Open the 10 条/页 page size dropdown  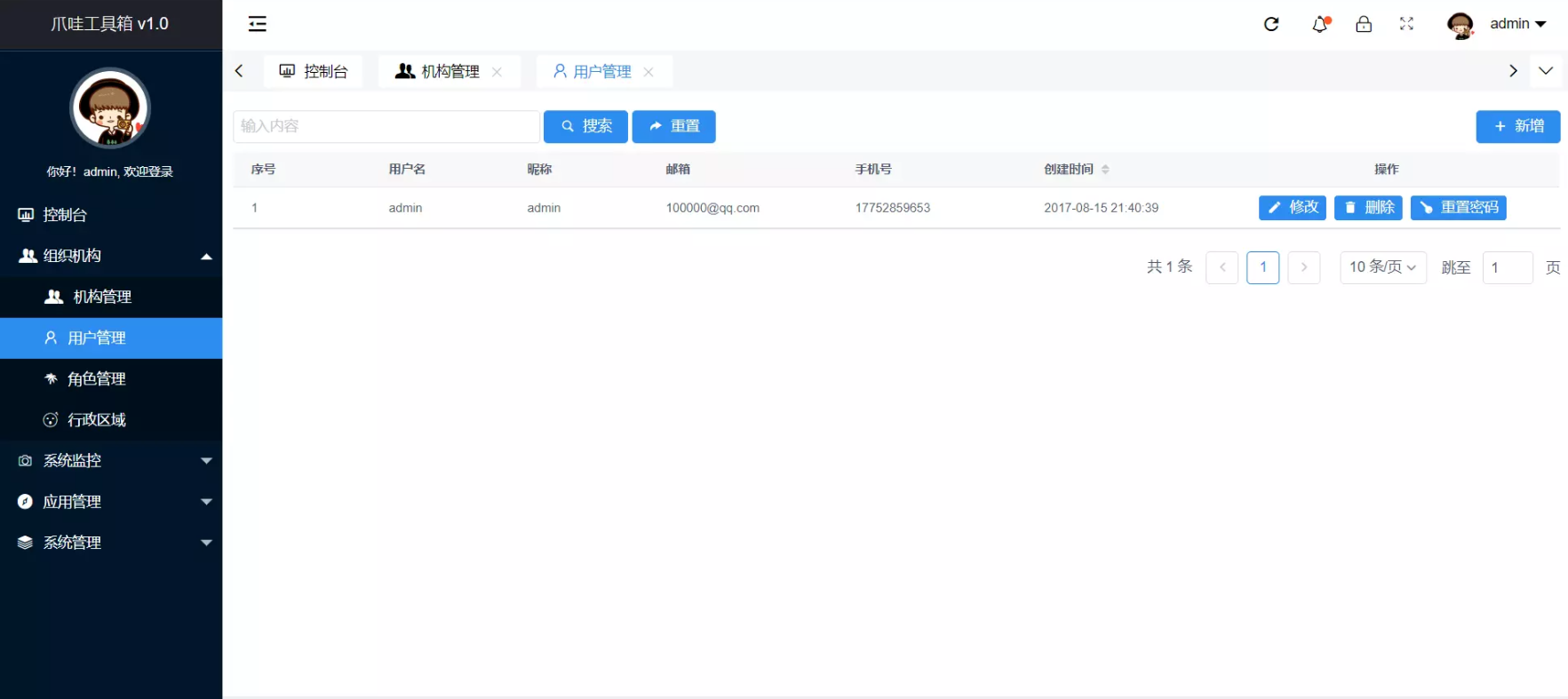coord(1383,267)
